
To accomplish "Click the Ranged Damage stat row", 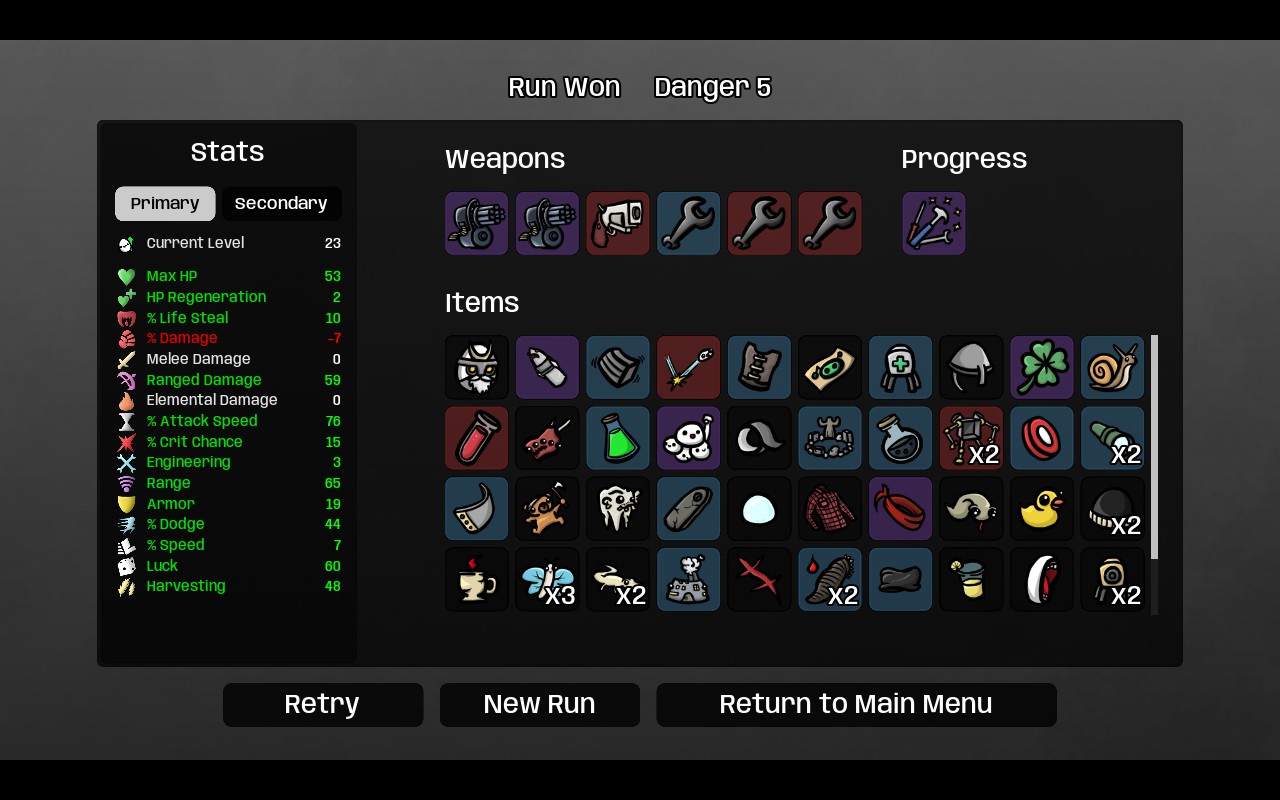I will pyautogui.click(x=229, y=380).
